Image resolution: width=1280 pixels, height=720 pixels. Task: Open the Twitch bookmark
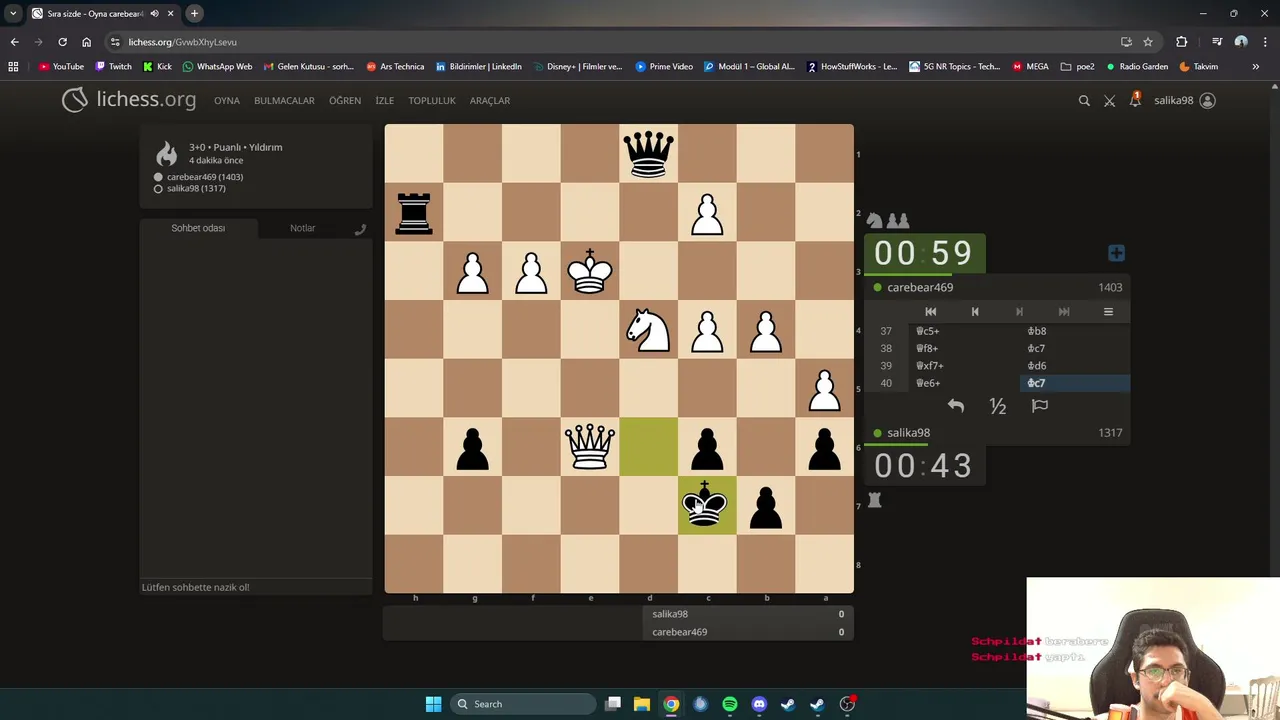tap(113, 67)
